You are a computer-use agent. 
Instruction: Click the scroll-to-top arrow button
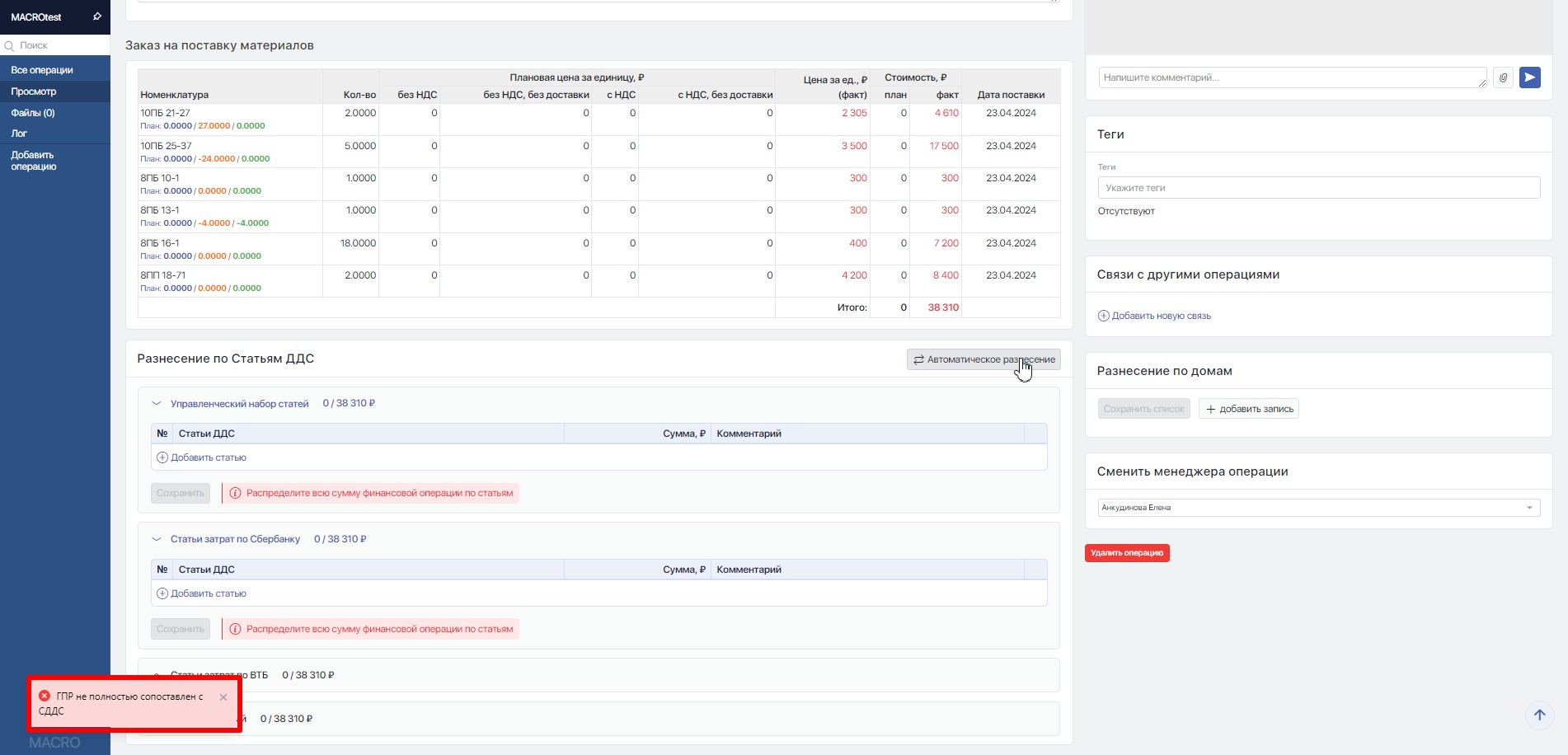[1539, 715]
